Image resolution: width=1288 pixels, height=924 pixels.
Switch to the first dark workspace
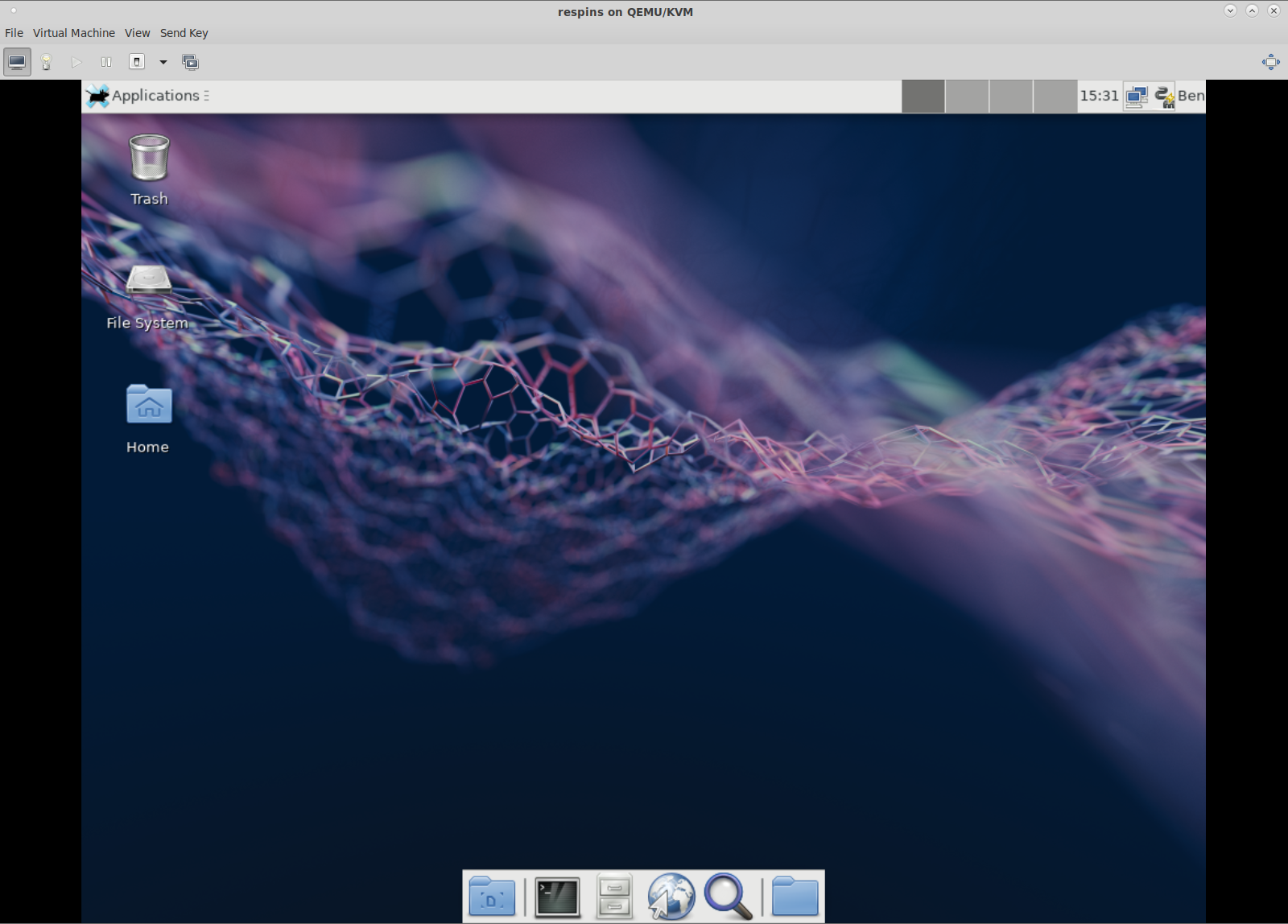(x=923, y=96)
